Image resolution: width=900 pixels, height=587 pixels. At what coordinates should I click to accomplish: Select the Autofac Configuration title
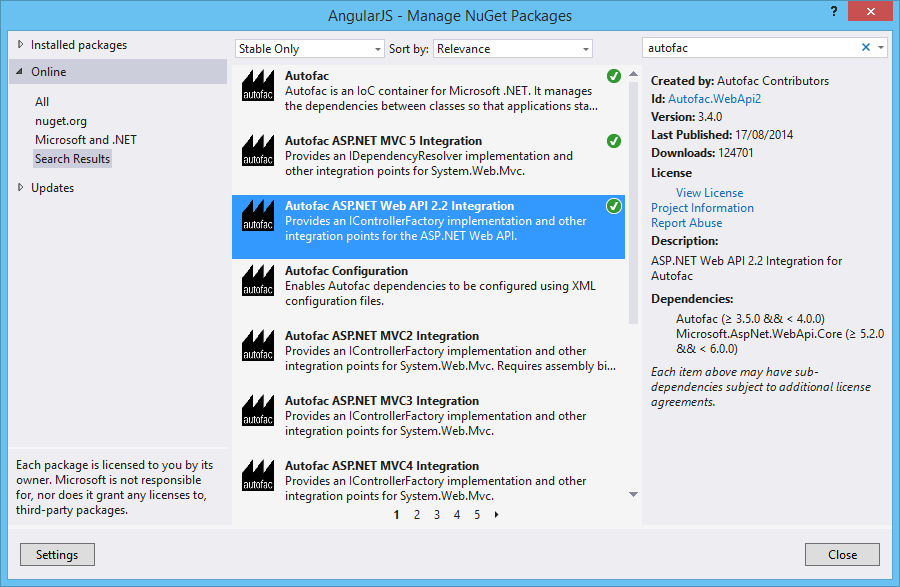click(x=347, y=271)
